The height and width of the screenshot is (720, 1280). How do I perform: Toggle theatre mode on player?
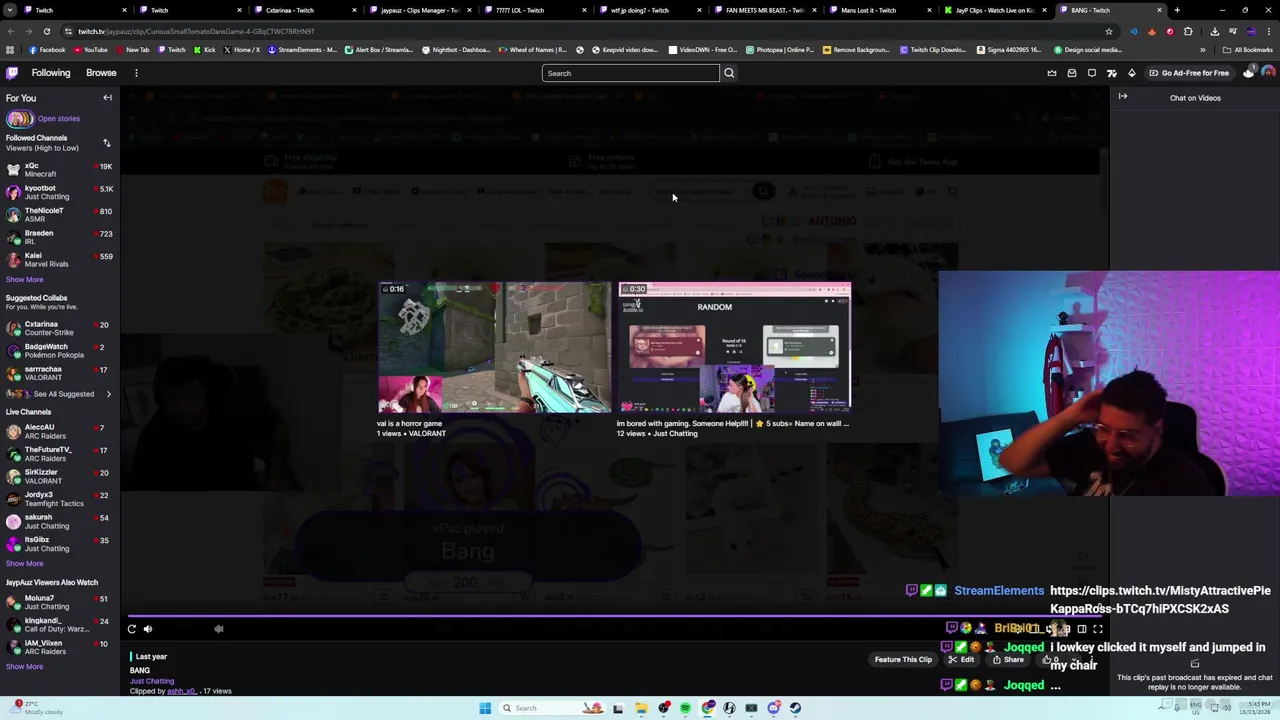pos(1081,629)
